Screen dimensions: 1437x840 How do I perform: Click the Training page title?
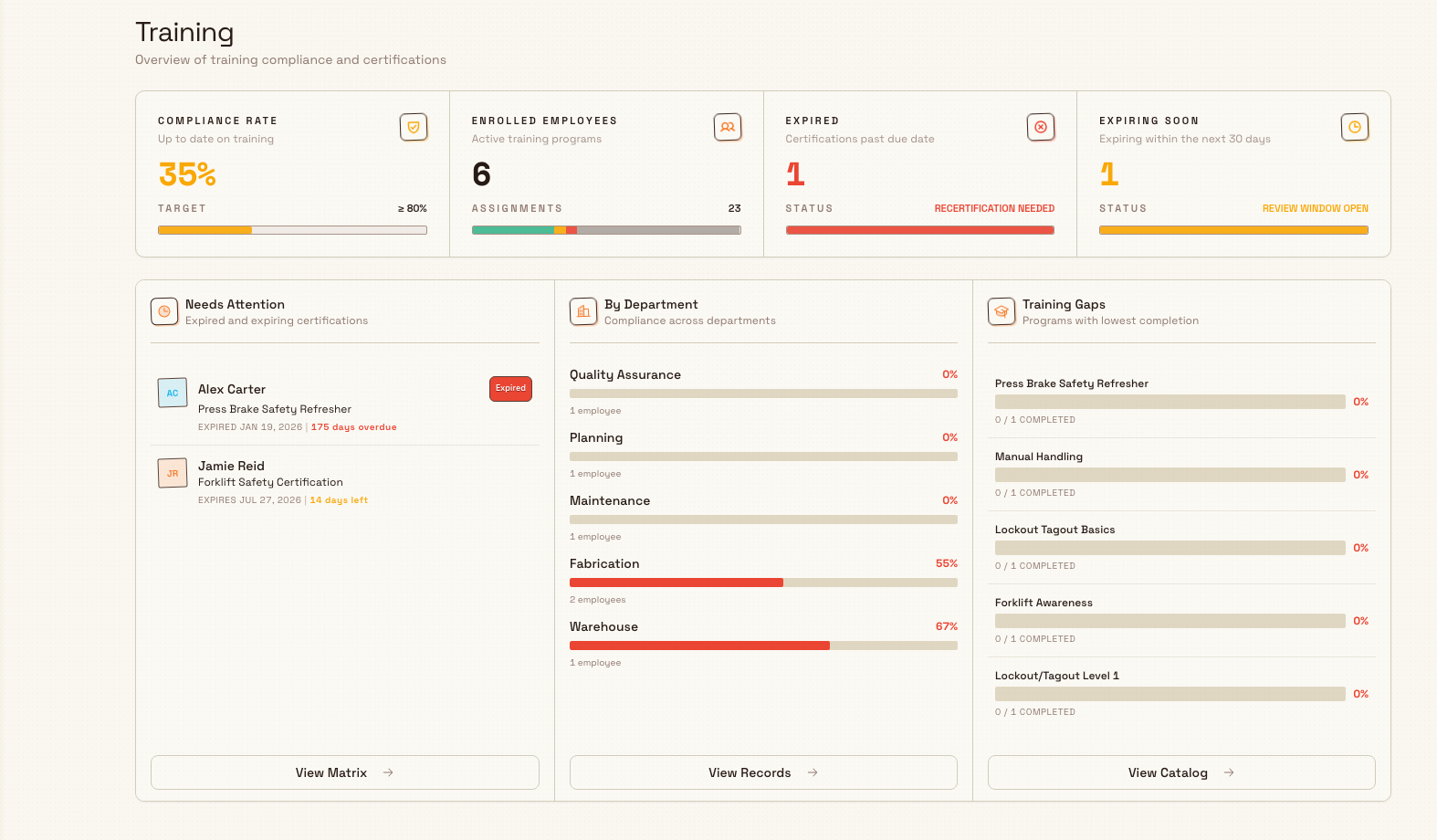(x=184, y=32)
